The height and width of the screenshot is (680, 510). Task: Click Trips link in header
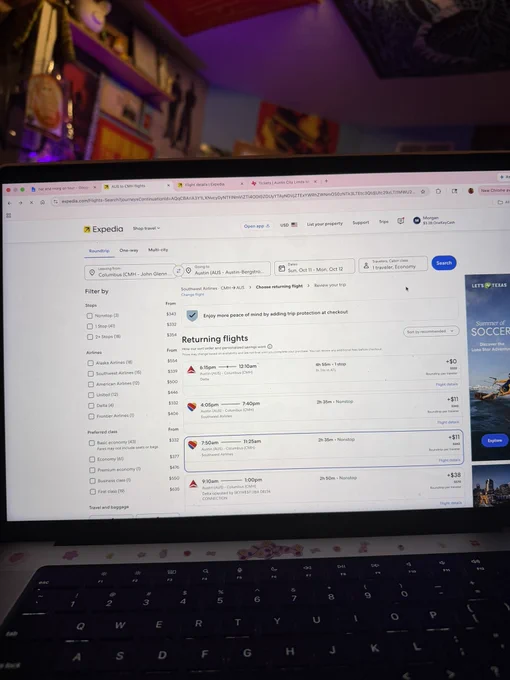pyautogui.click(x=384, y=222)
